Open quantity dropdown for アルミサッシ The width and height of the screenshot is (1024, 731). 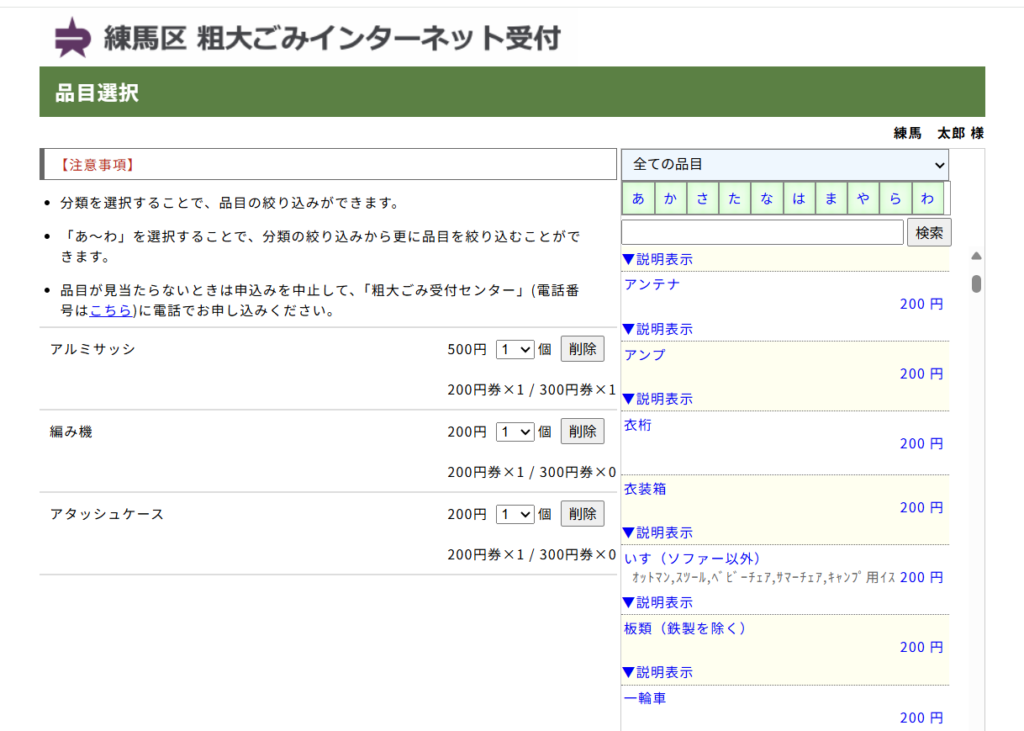516,349
